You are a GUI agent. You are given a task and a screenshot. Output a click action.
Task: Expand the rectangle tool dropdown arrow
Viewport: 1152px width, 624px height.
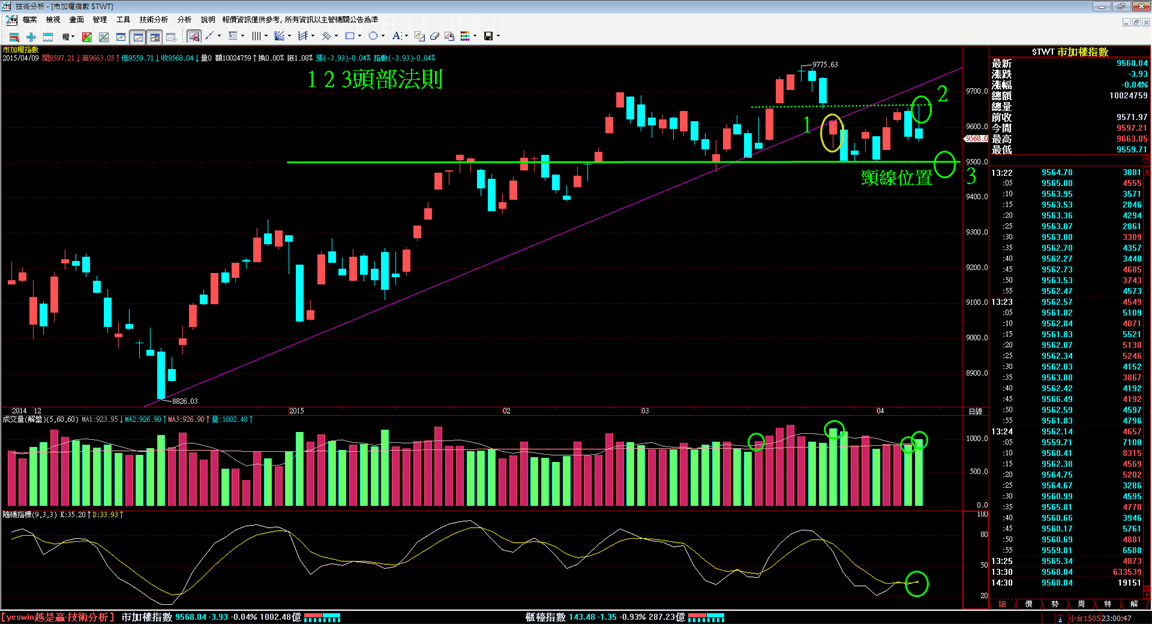click(x=360, y=36)
